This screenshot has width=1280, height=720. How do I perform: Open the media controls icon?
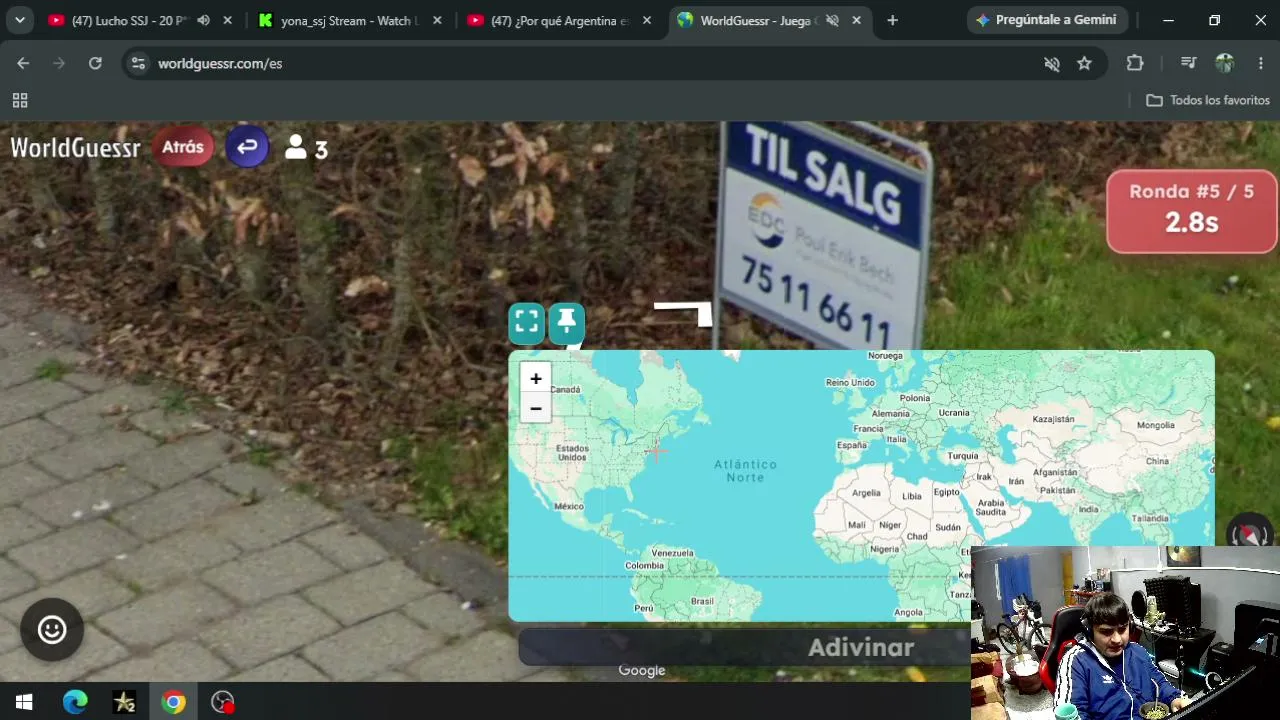(1188, 63)
